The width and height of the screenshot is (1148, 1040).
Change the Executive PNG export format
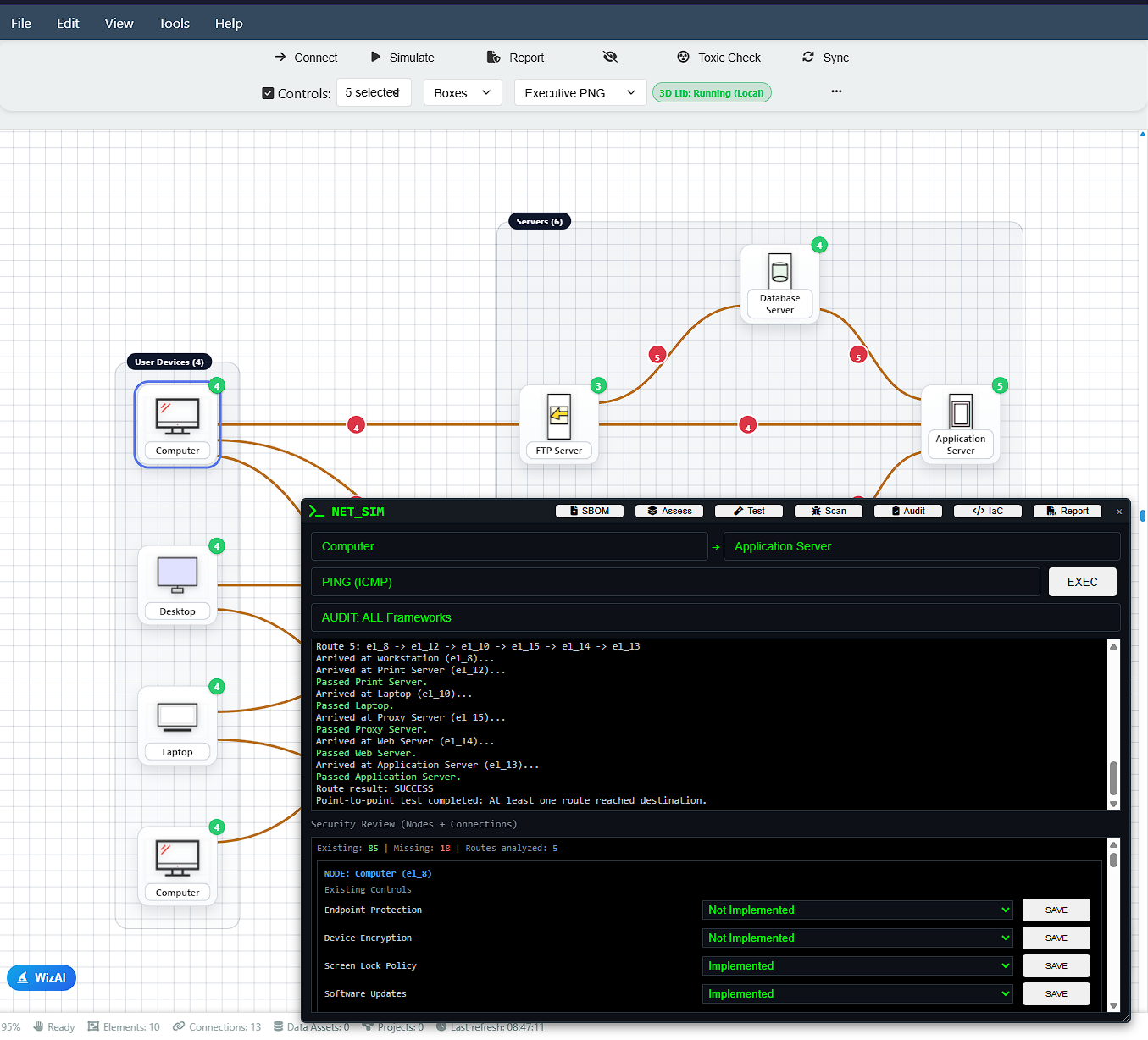[580, 92]
